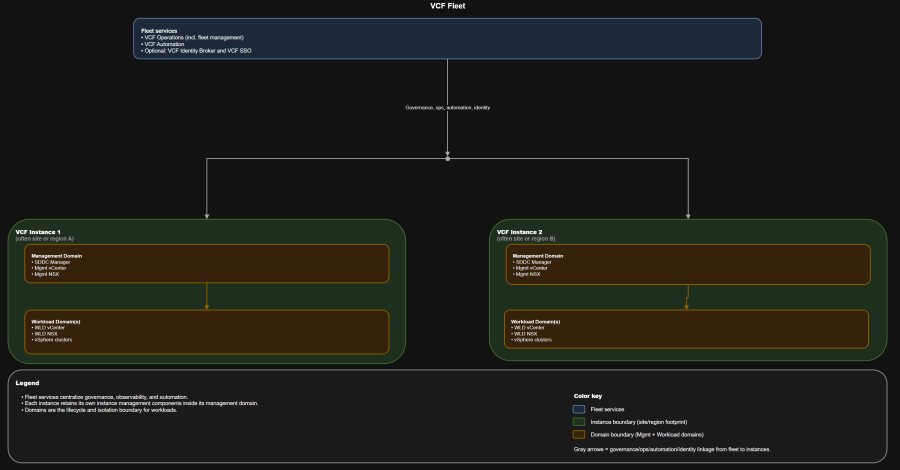The height and width of the screenshot is (470, 900).
Task: Click the arrowhead pointing into VCF Instance 2
Action: (x=688, y=215)
